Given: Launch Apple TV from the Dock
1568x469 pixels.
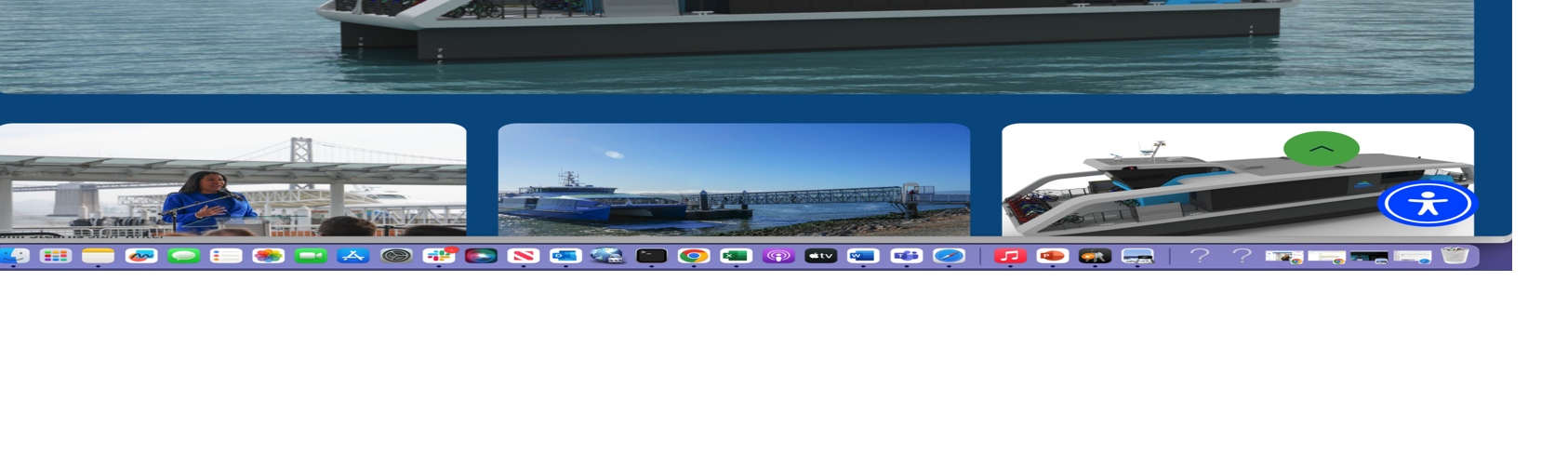Looking at the screenshot, I should tap(821, 256).
